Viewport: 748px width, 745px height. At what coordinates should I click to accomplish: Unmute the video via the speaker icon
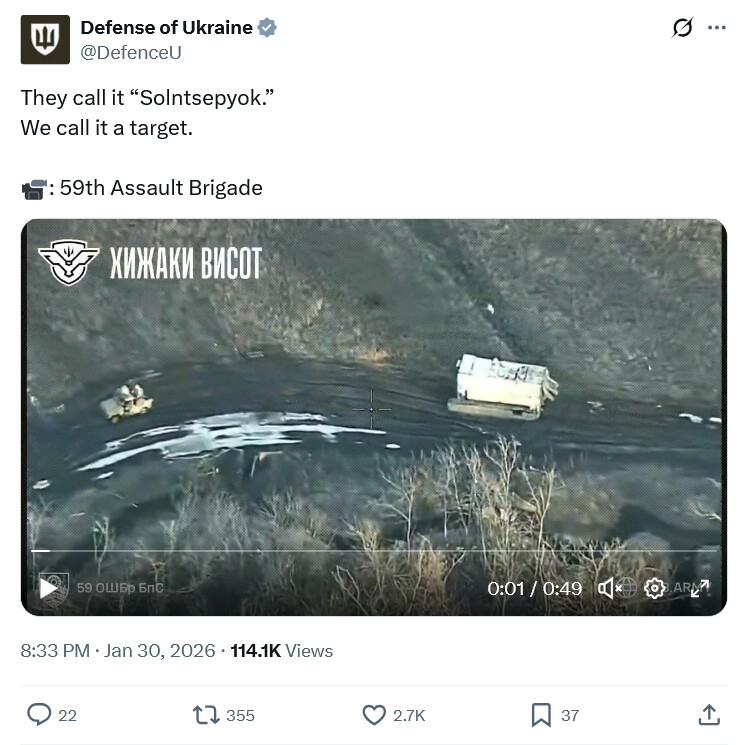(607, 588)
